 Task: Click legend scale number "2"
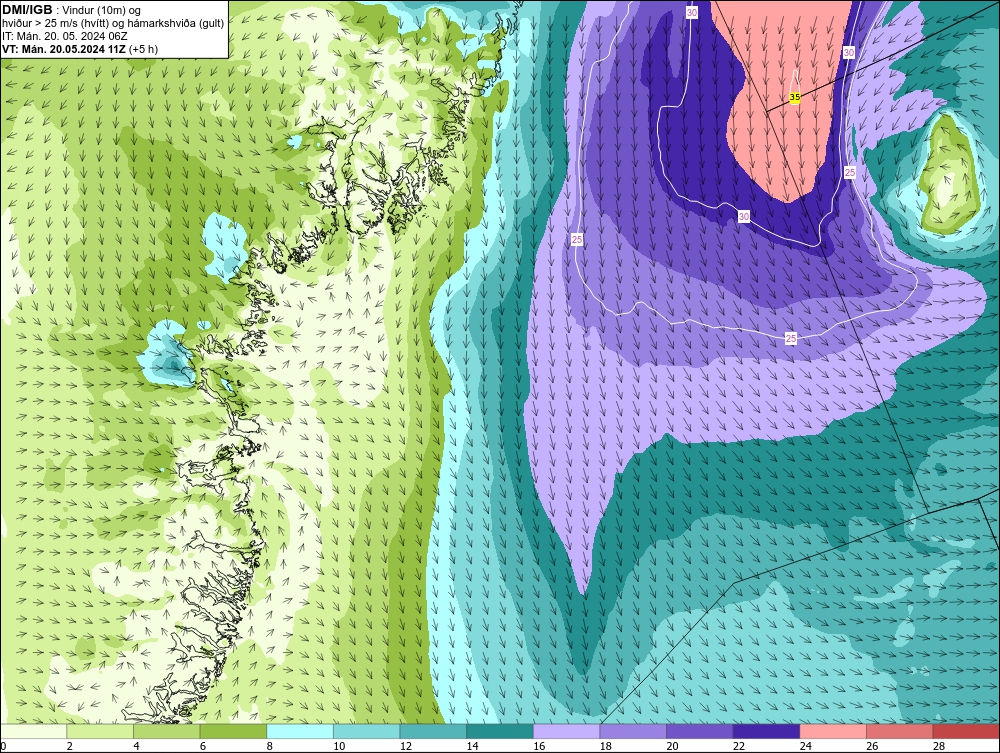[70, 746]
